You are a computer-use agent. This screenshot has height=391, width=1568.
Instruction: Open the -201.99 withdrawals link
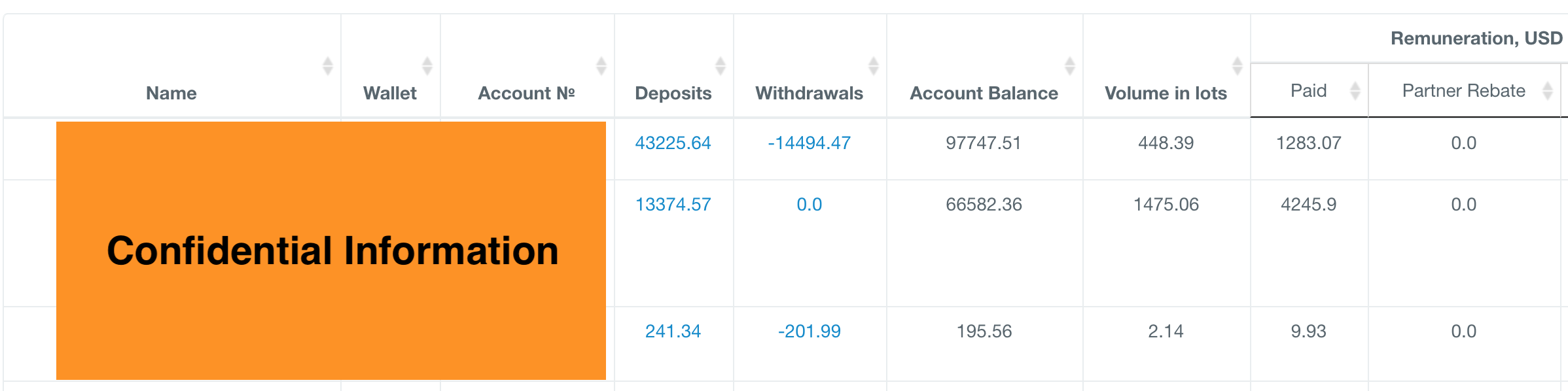(x=810, y=331)
